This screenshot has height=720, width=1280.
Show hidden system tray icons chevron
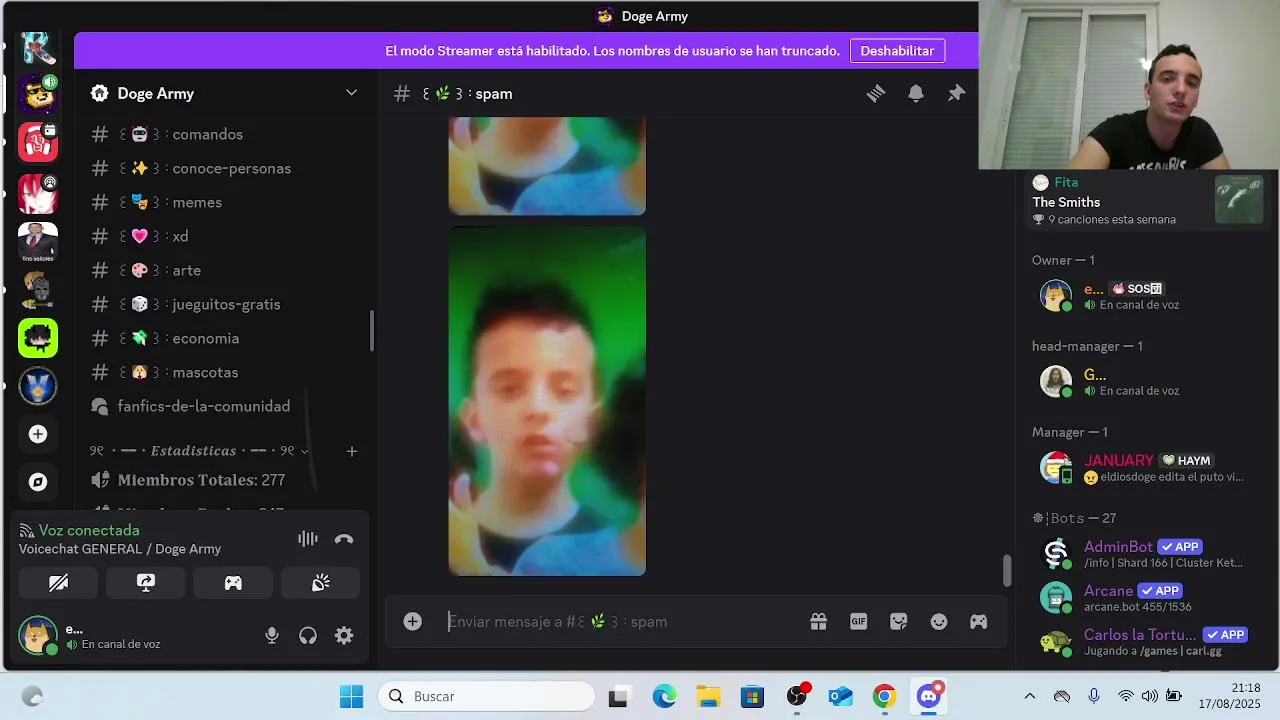point(1029,696)
